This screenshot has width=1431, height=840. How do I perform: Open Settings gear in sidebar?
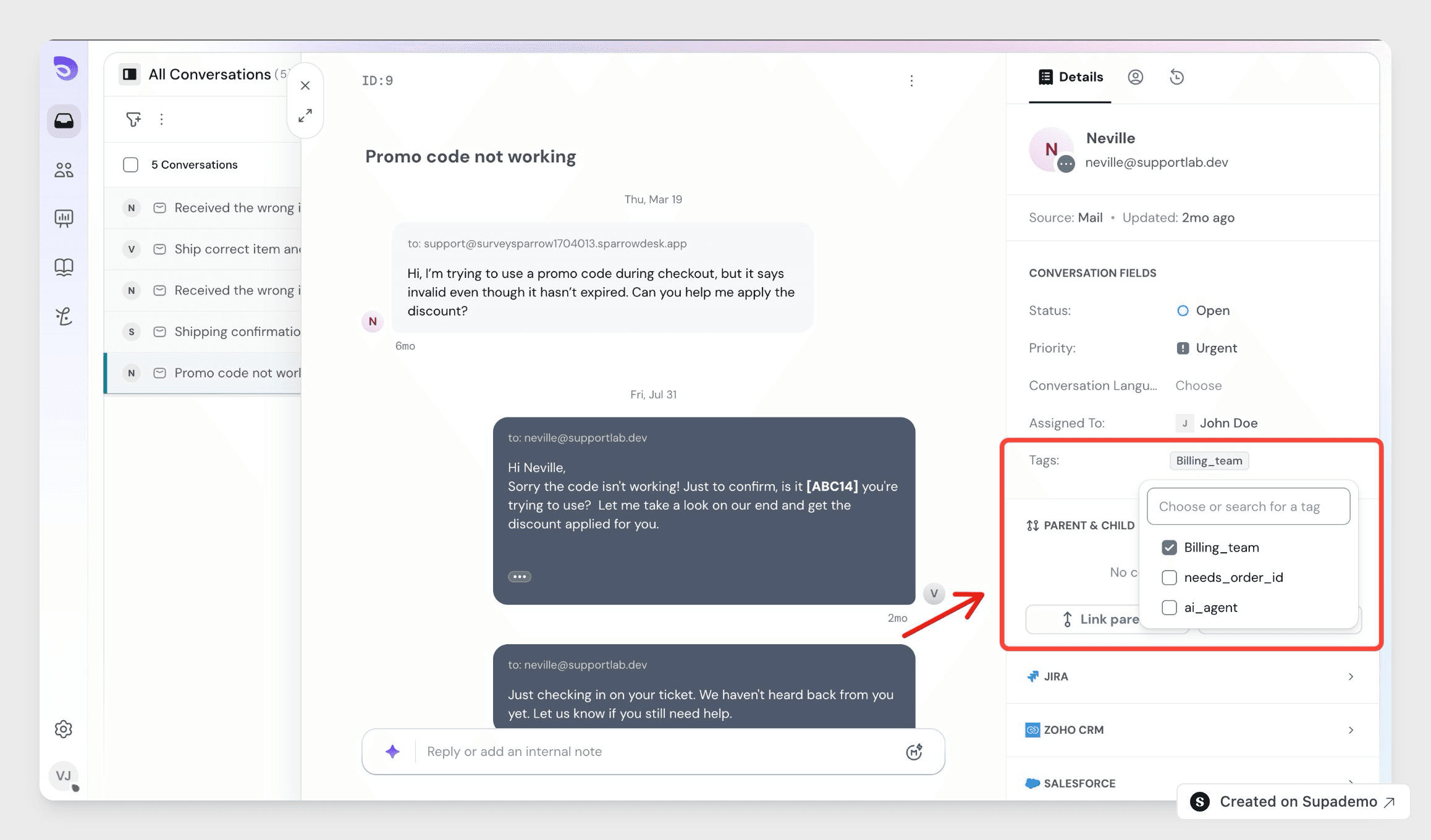pyautogui.click(x=64, y=729)
